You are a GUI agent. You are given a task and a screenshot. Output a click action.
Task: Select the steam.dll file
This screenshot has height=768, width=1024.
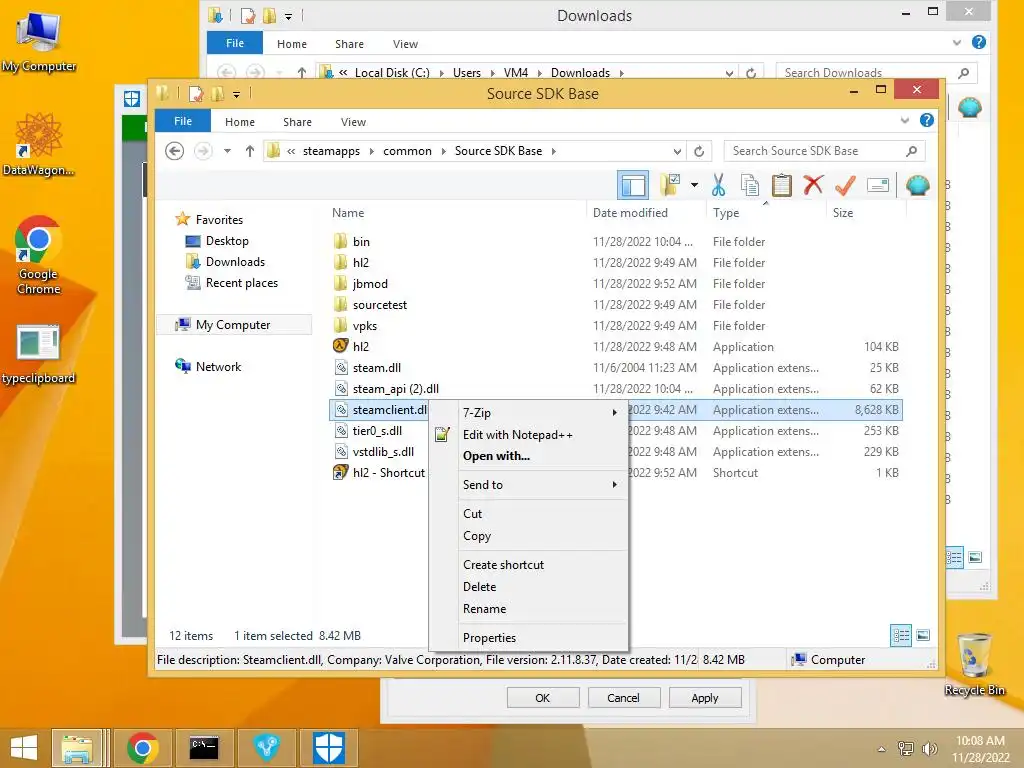point(367,368)
